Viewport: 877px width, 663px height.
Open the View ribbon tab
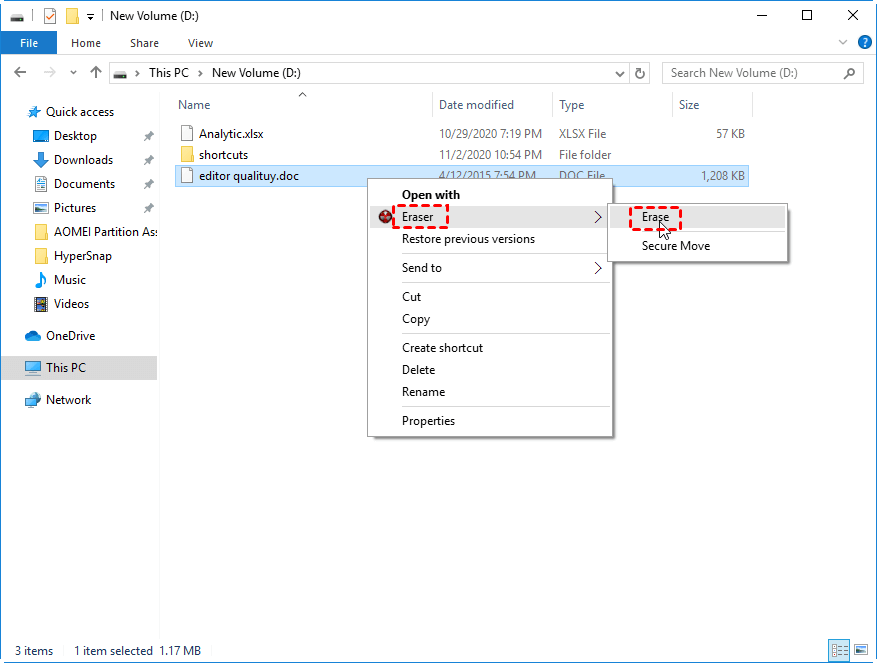click(x=200, y=43)
